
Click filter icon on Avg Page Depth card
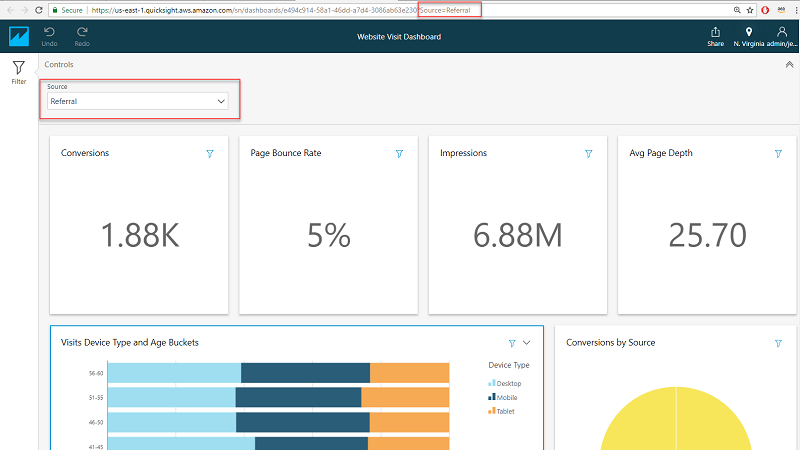(x=778, y=154)
